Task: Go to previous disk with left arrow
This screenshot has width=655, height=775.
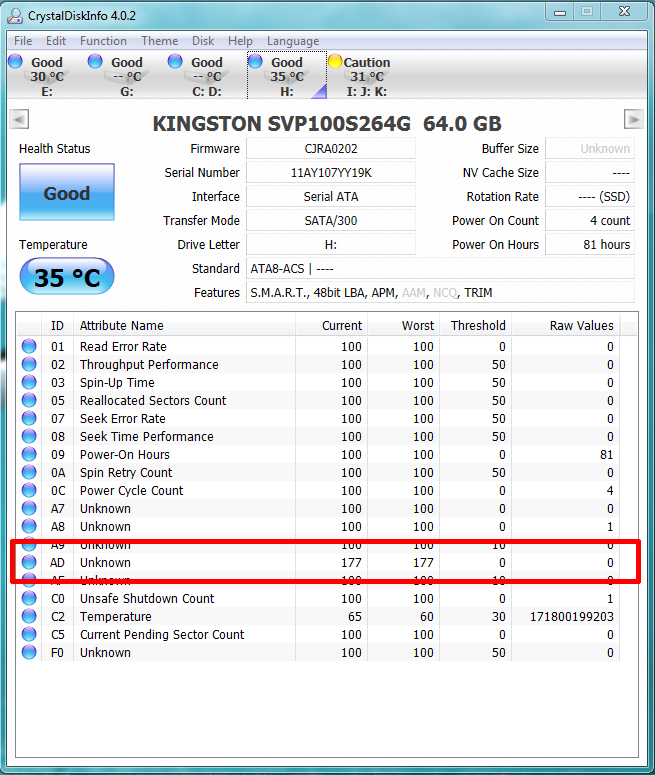Action: 19,119
